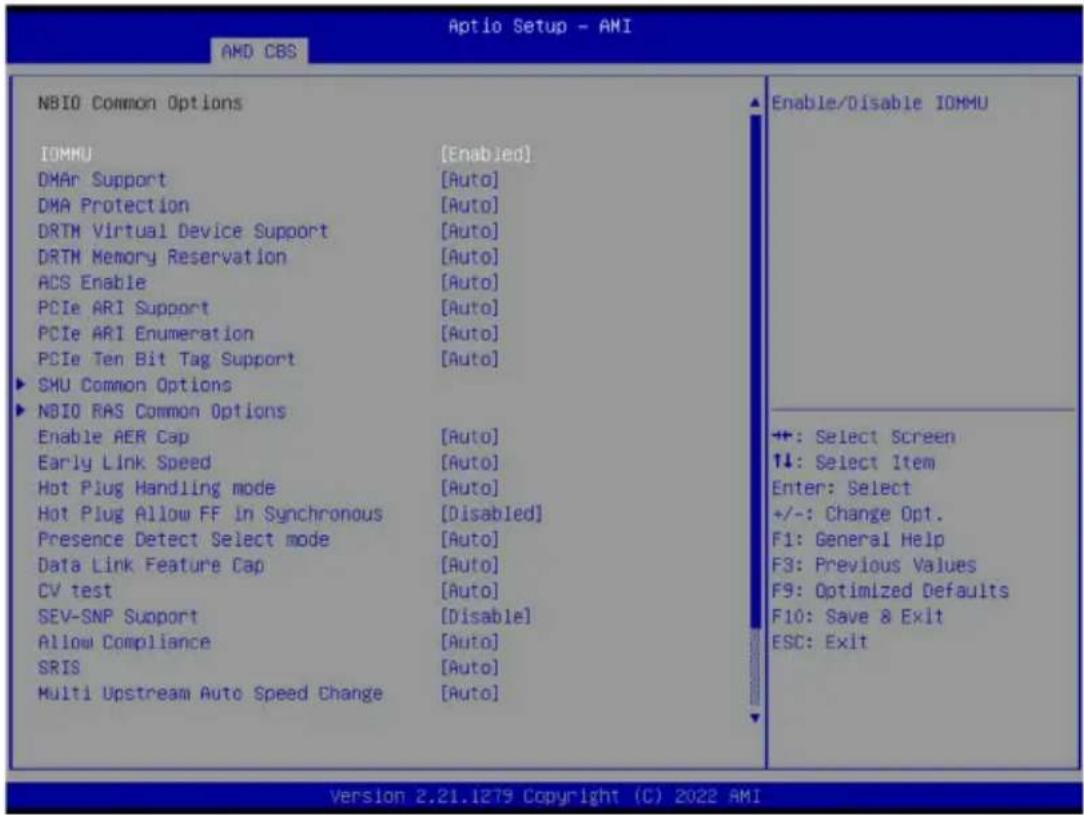Click NBIO Common Options heading

[x=140, y=103]
